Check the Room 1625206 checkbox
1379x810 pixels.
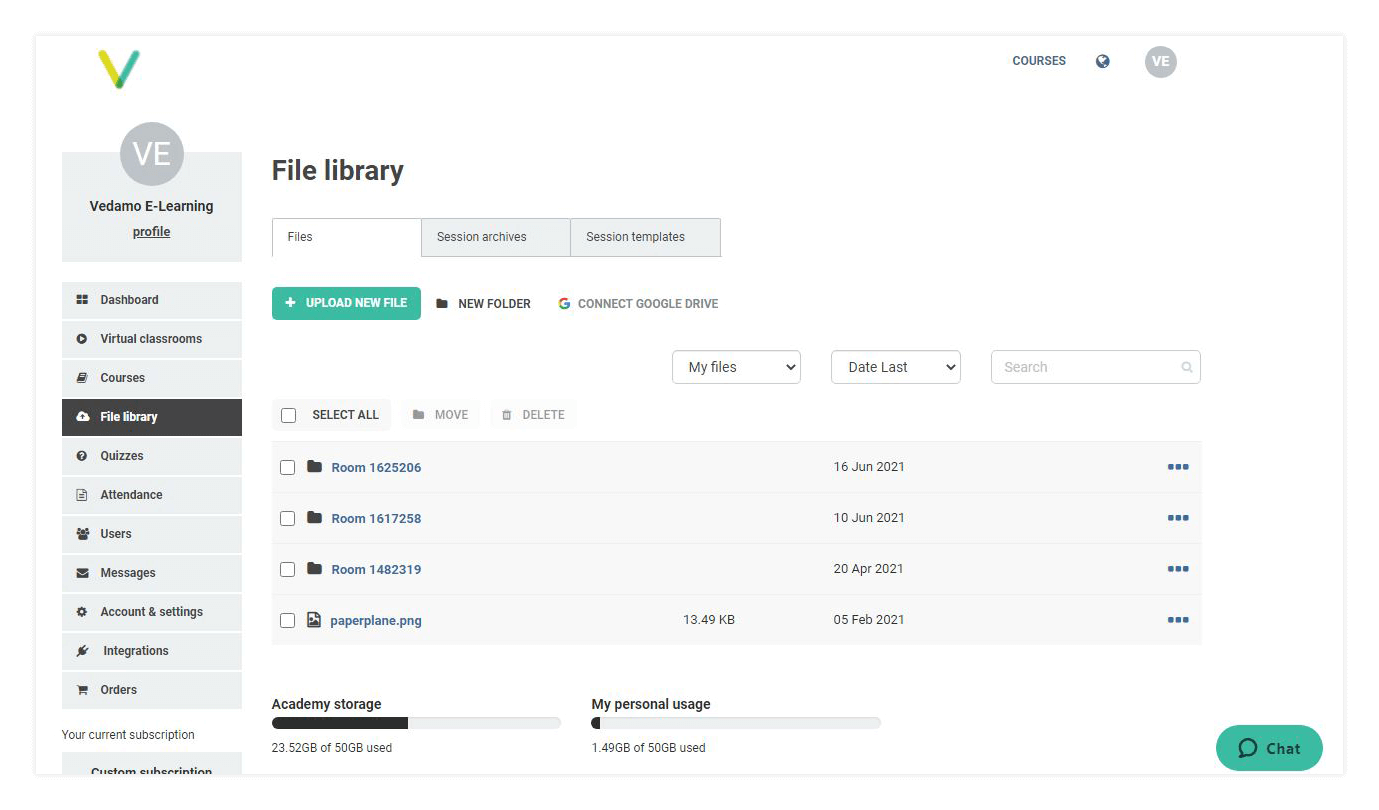pyautogui.click(x=287, y=467)
